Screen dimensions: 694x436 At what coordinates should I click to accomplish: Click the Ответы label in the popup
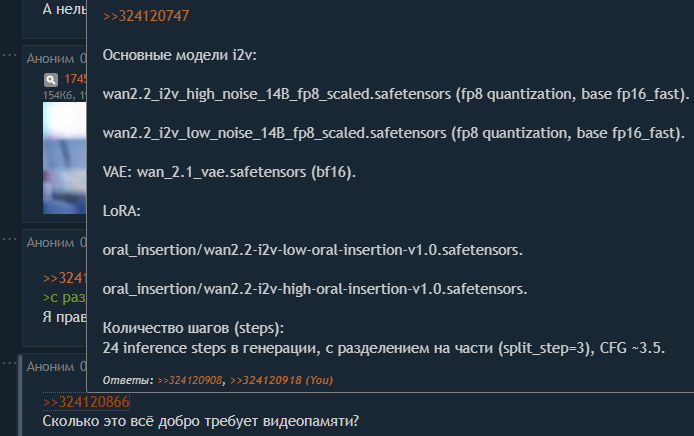[128, 380]
